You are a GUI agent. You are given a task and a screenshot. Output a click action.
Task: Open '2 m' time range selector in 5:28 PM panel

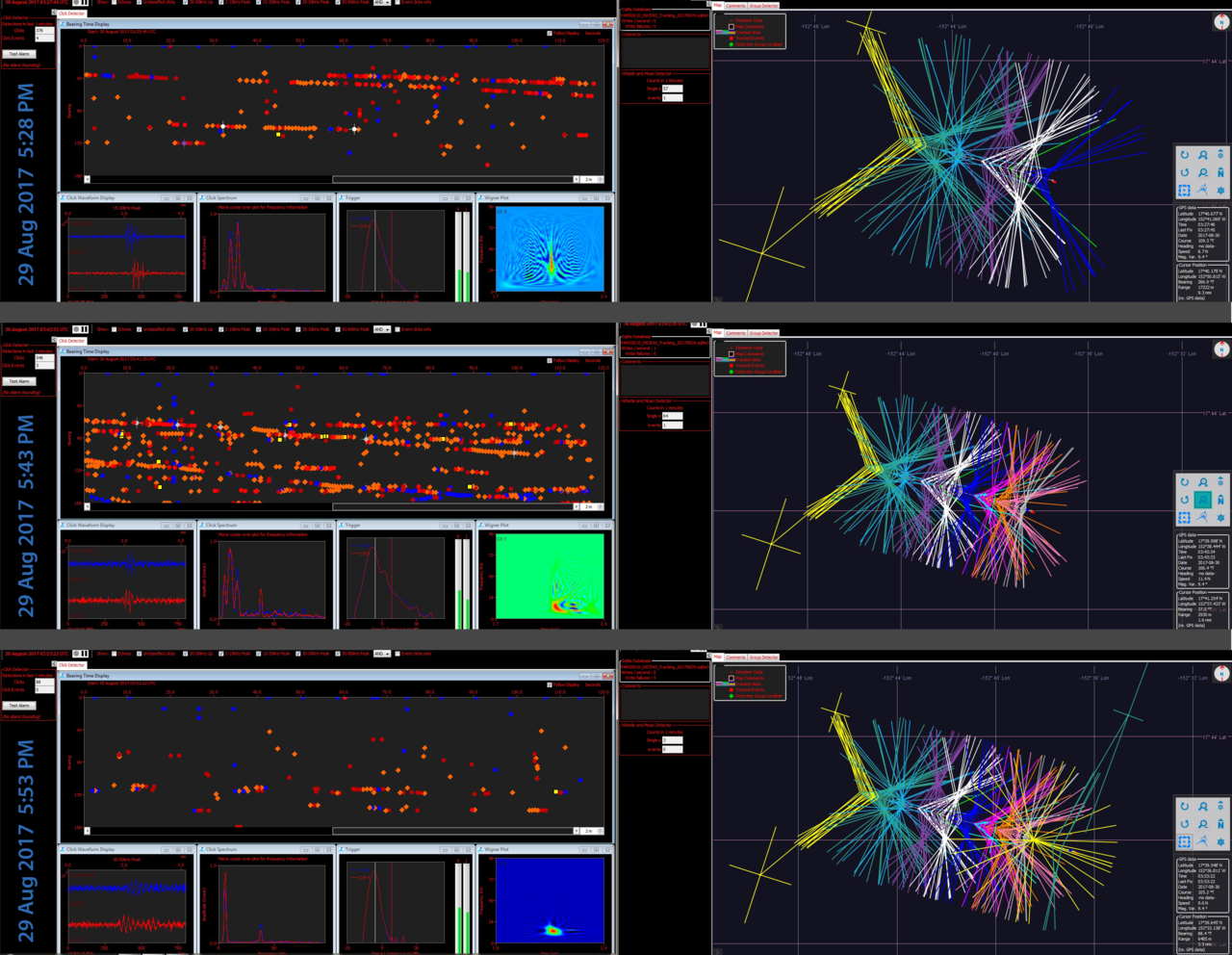pyautogui.click(x=591, y=179)
